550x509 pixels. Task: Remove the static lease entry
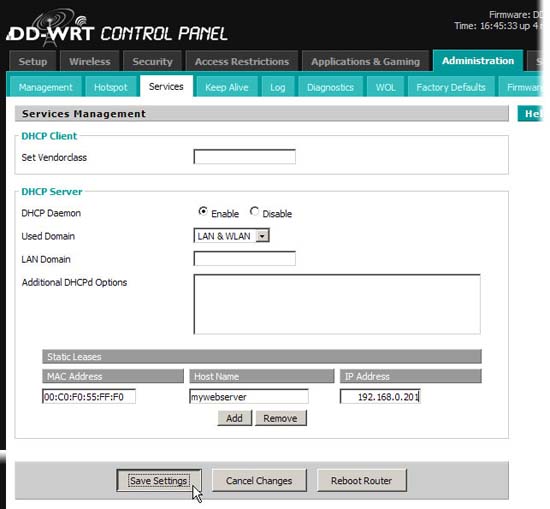tap(280, 418)
